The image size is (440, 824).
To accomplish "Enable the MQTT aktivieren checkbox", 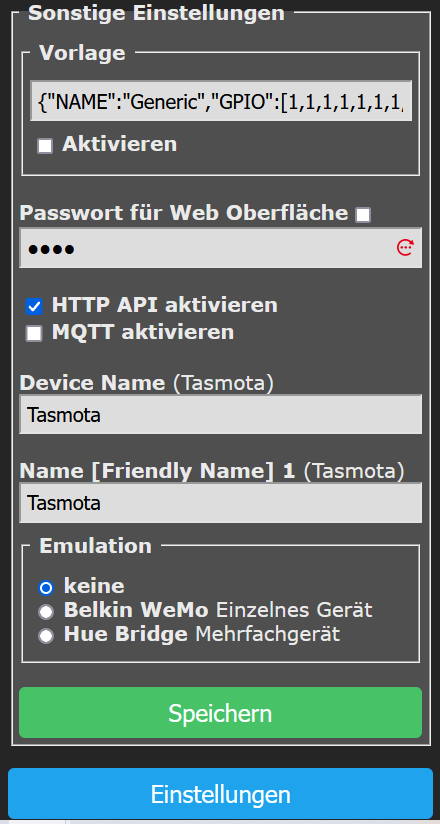I will (34, 334).
